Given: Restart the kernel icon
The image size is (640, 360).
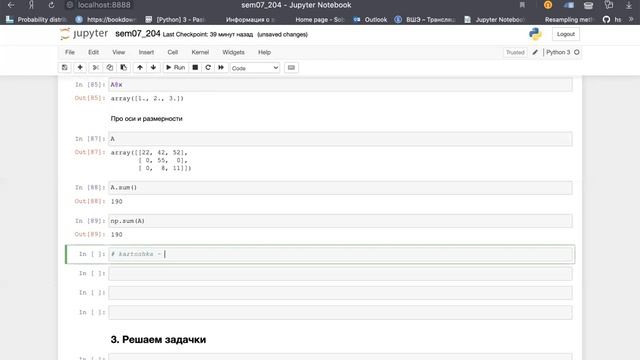Looking at the screenshot, I should click(x=208, y=68).
